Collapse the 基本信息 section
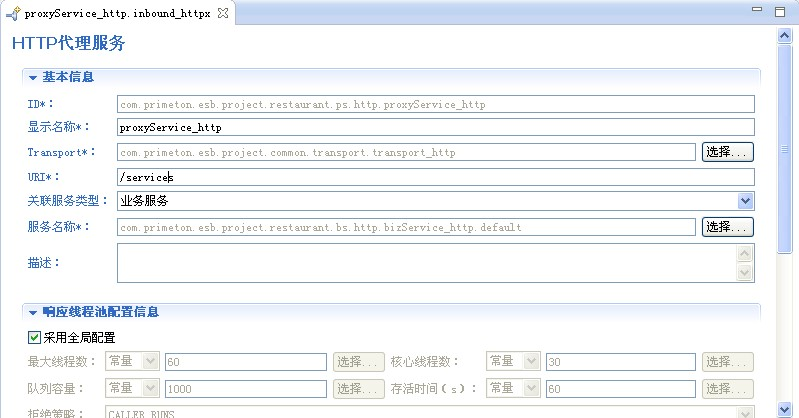The width and height of the screenshot is (799, 418). pyautogui.click(x=33, y=77)
